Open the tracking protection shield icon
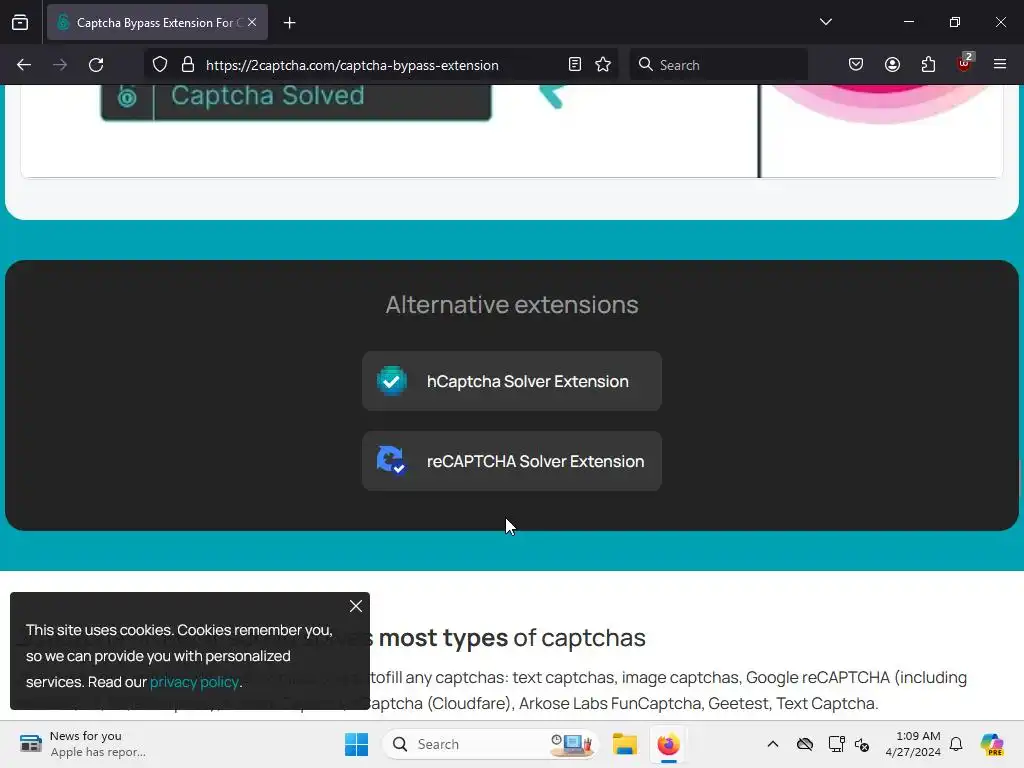Screen dimensions: 1024x768 (160, 65)
